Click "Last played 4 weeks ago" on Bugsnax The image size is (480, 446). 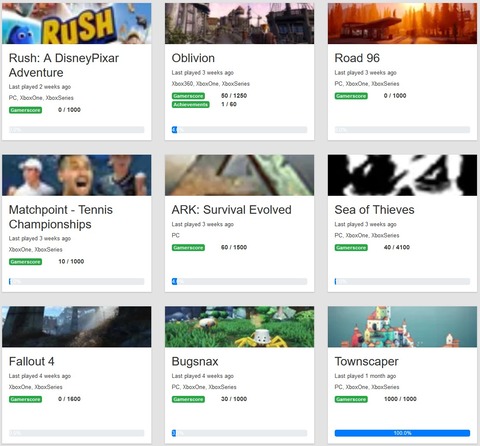tap(203, 376)
